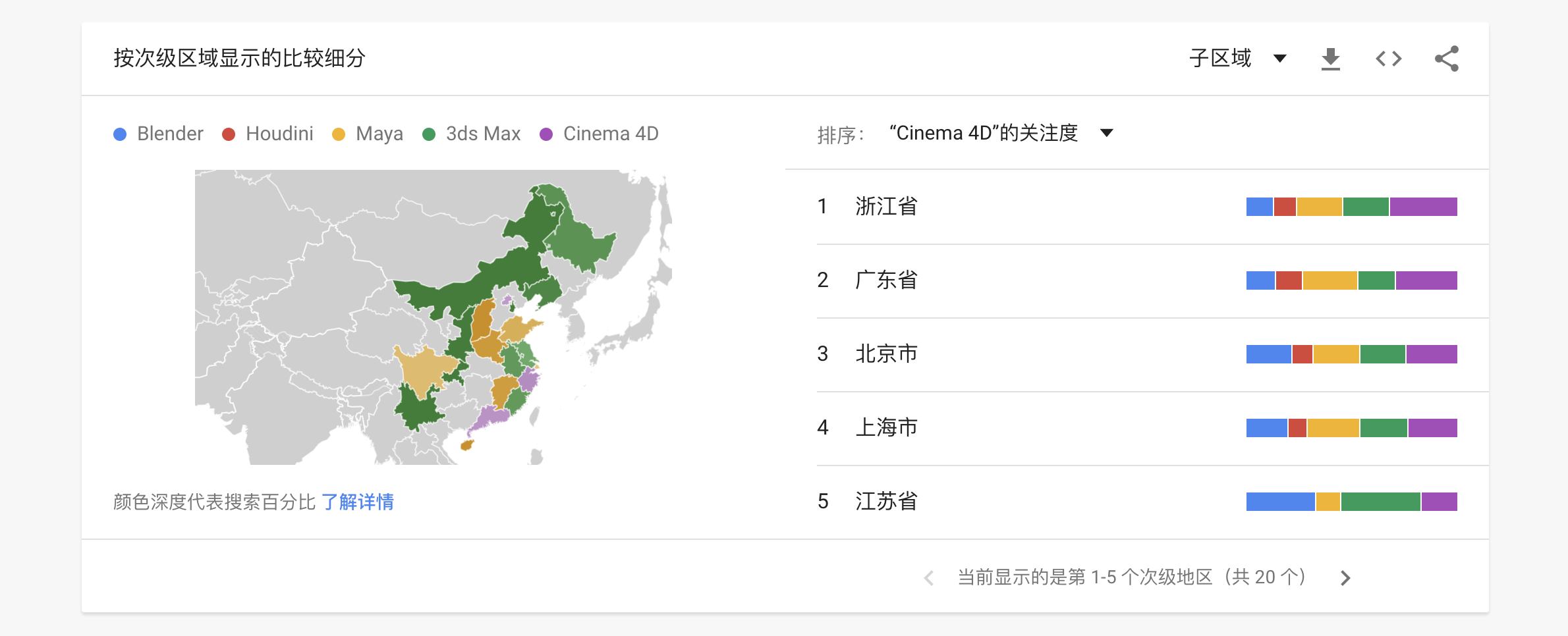This screenshot has width=1568, height=636.
Task: Select the Cinema 4D legend item
Action: pyautogui.click(x=599, y=134)
